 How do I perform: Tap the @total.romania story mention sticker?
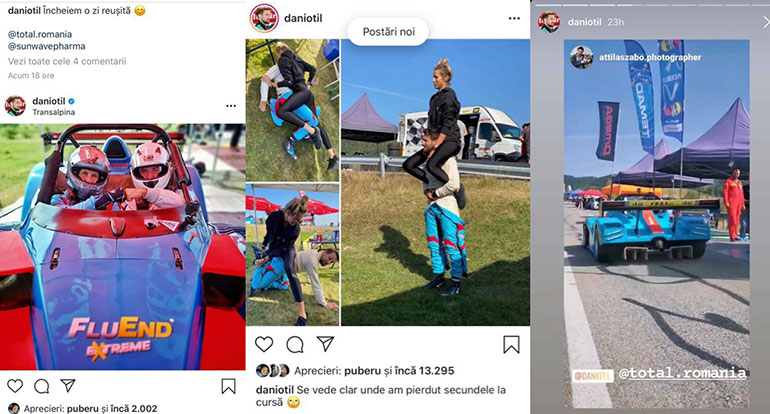(x=683, y=373)
